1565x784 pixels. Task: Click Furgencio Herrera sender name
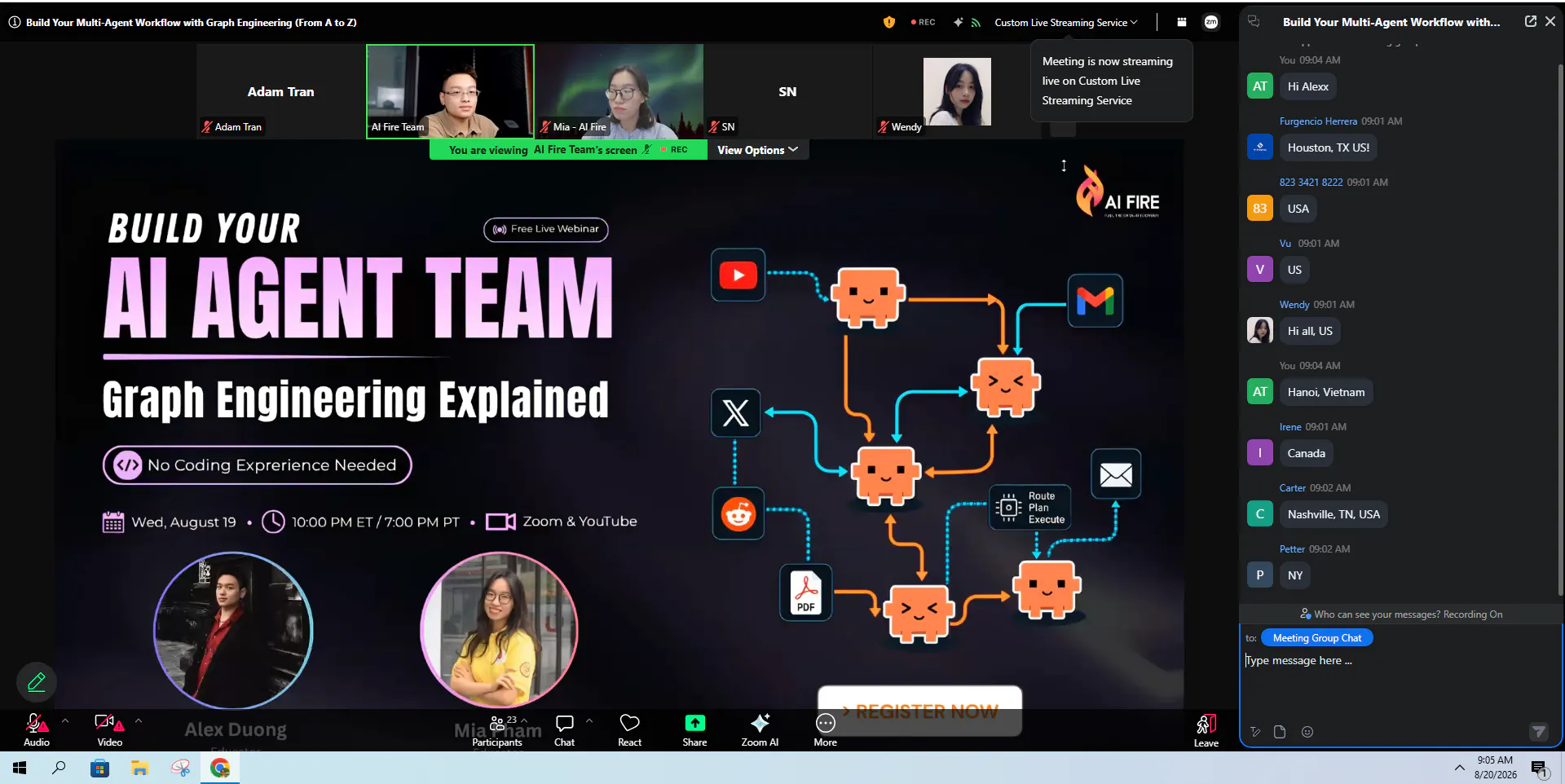pyautogui.click(x=1318, y=121)
